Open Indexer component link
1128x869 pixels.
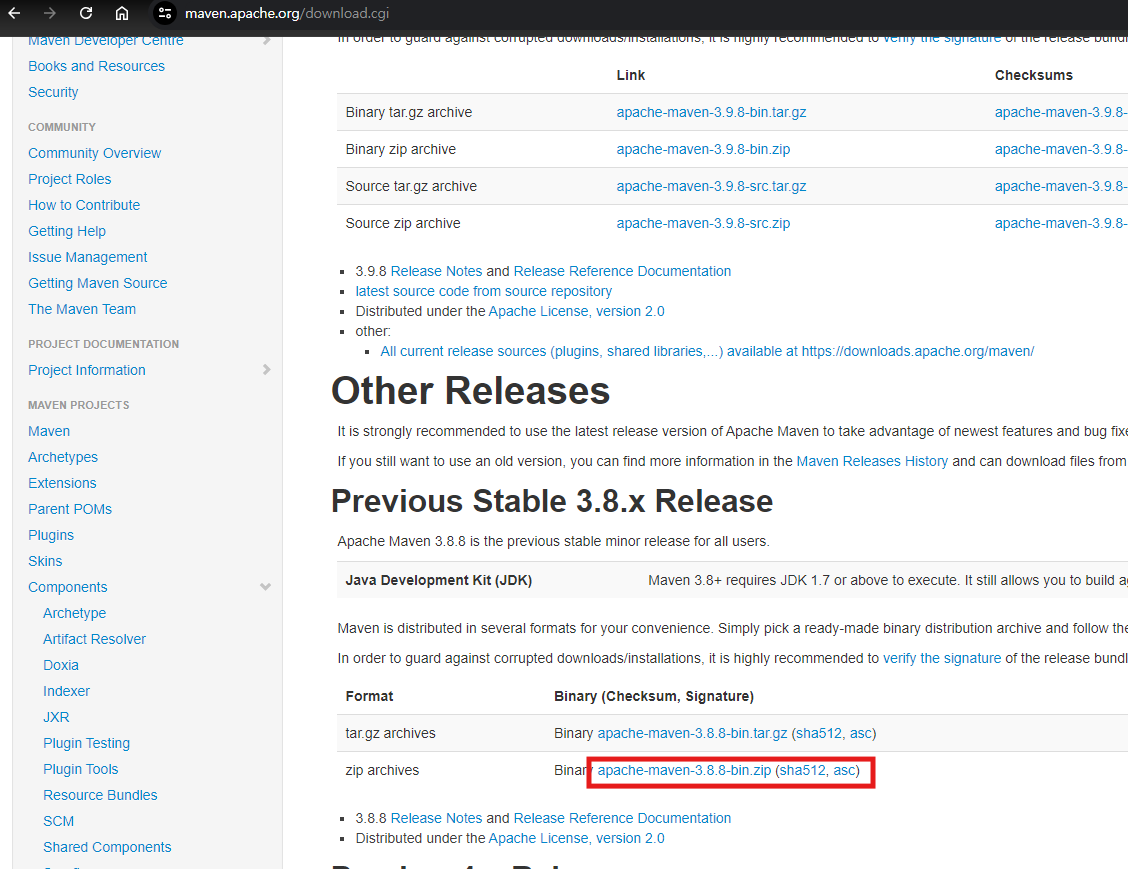pos(66,691)
